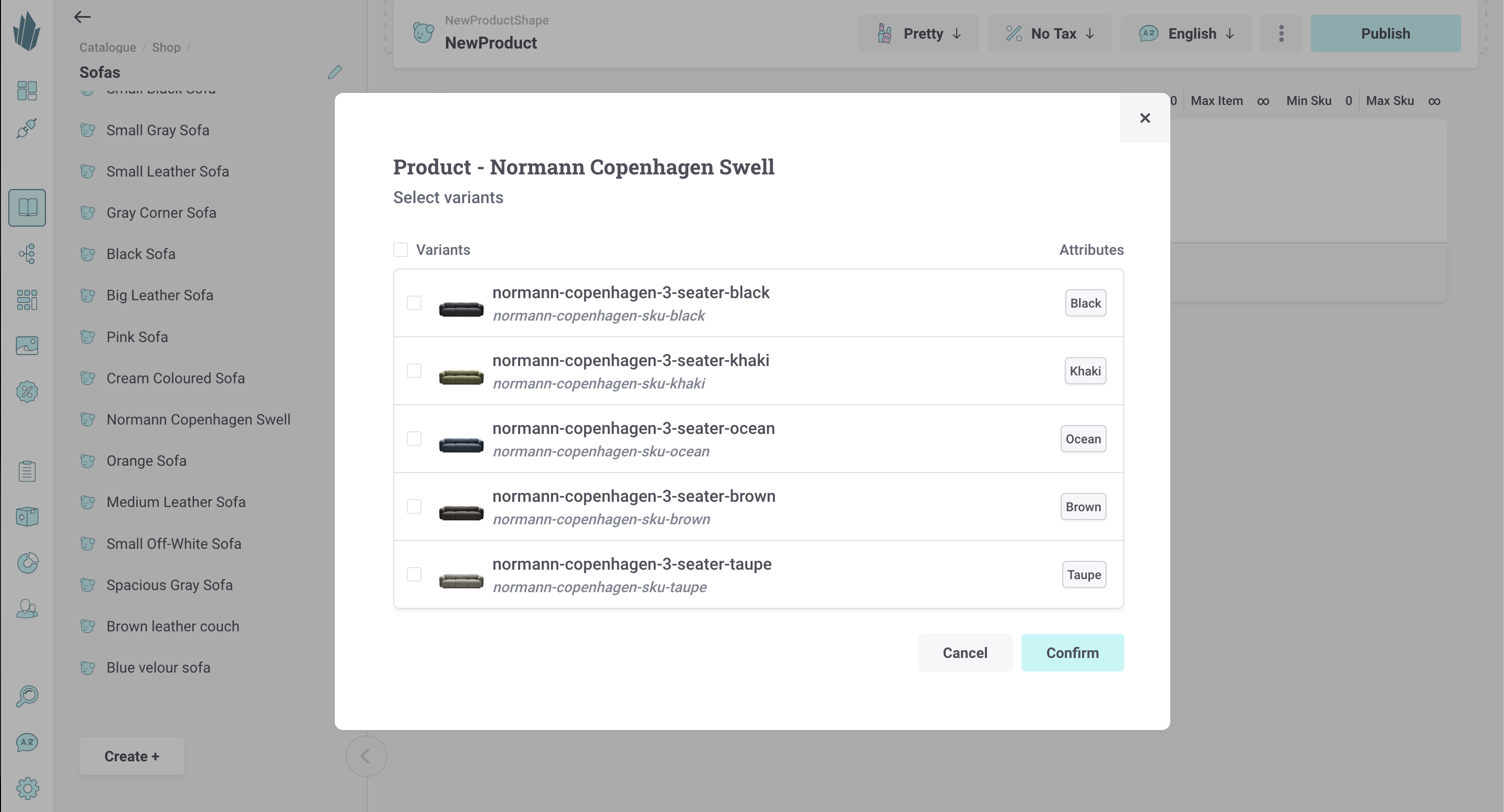Click the Cancel button
1504x812 pixels.
tap(965, 653)
